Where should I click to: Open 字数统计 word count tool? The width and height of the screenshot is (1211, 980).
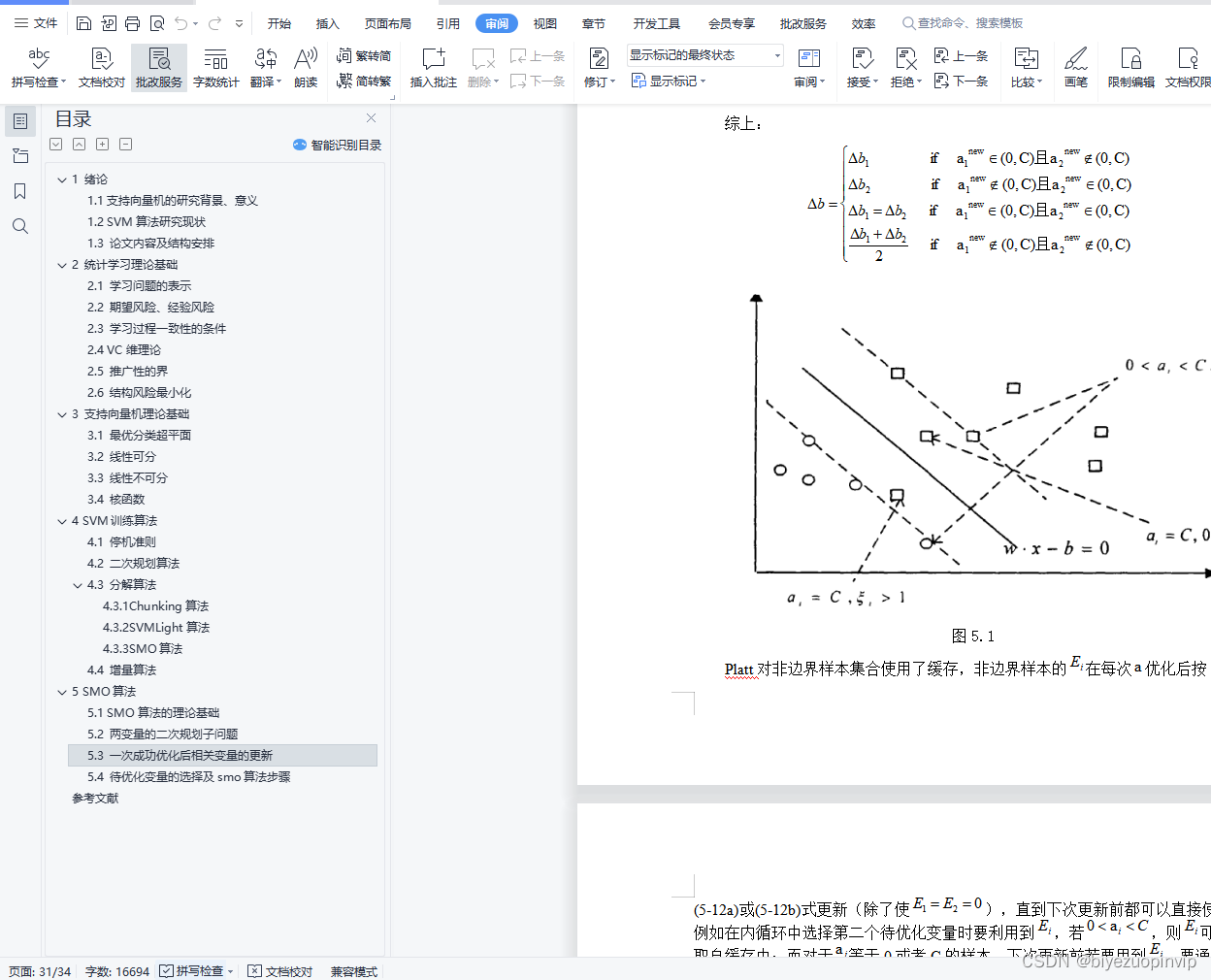pos(215,67)
